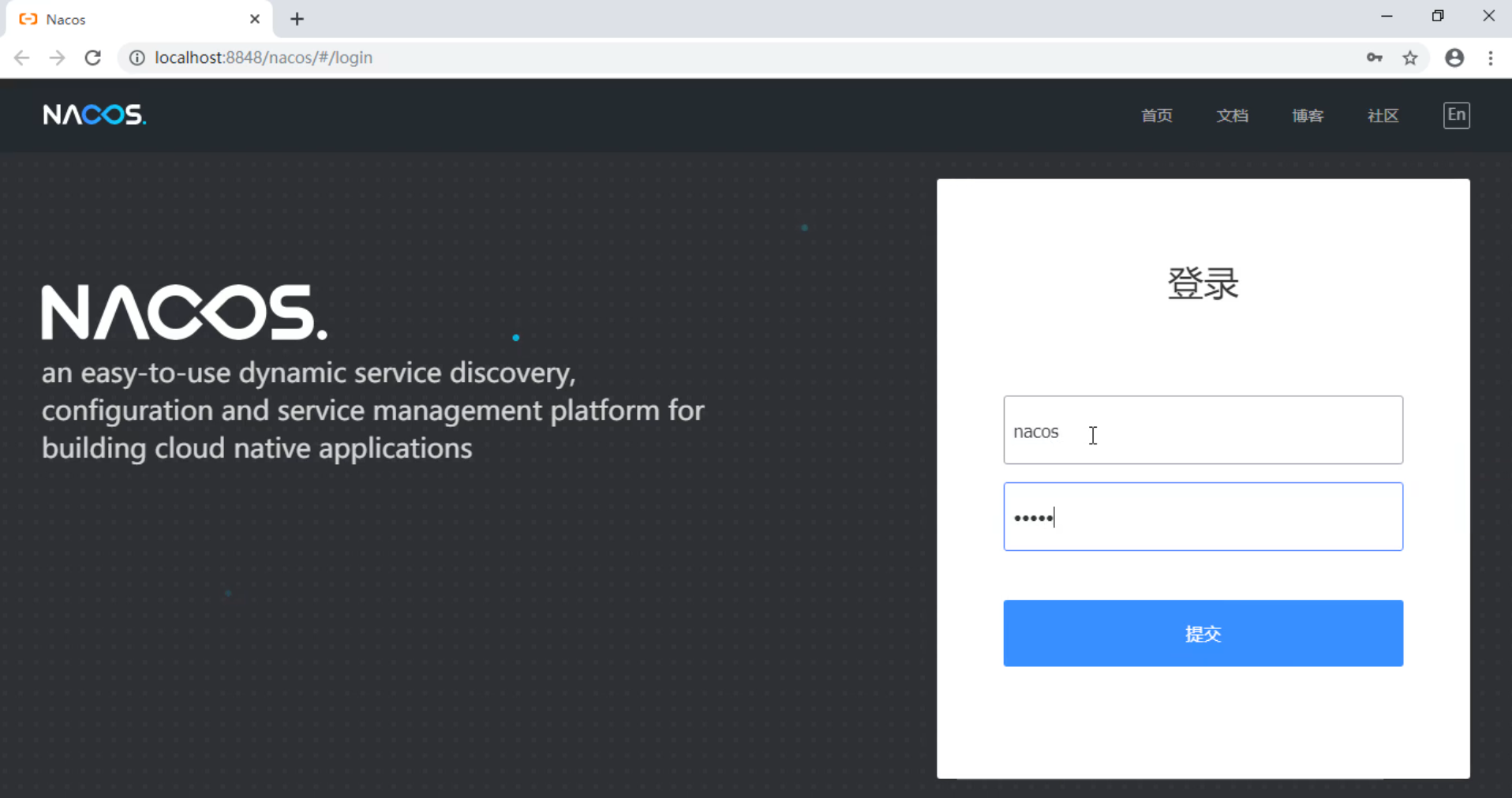The width and height of the screenshot is (1512, 798).
Task: Click the username field containing nacos
Action: 1203,430
